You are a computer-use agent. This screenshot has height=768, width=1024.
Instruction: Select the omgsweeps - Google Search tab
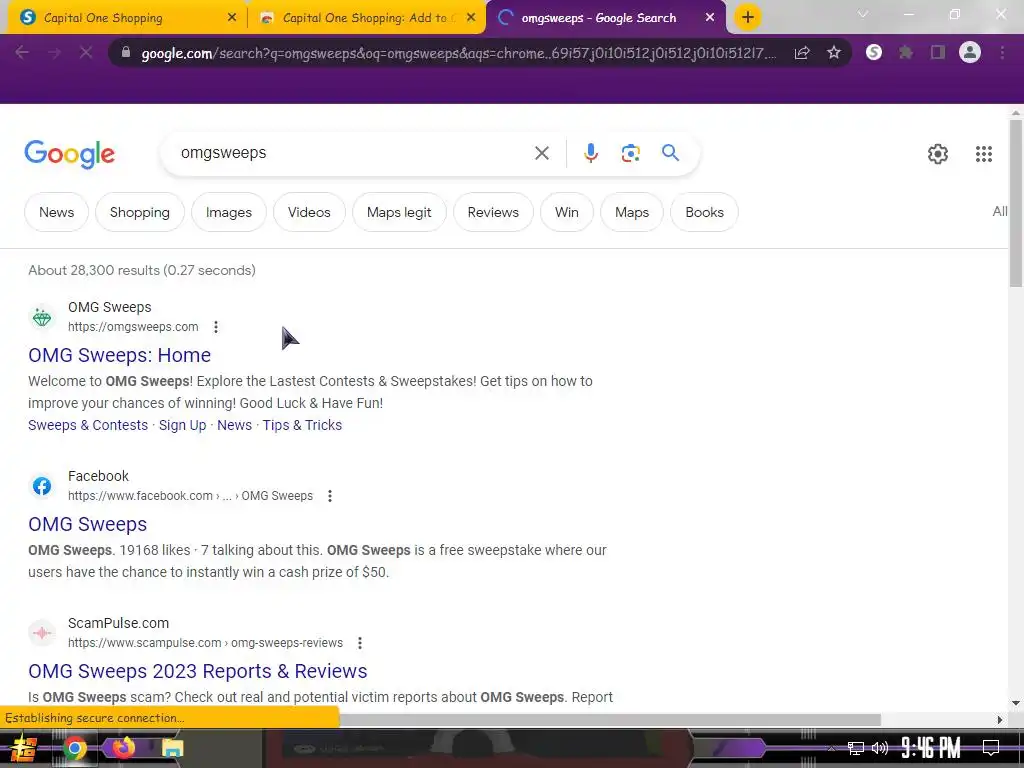605,18
